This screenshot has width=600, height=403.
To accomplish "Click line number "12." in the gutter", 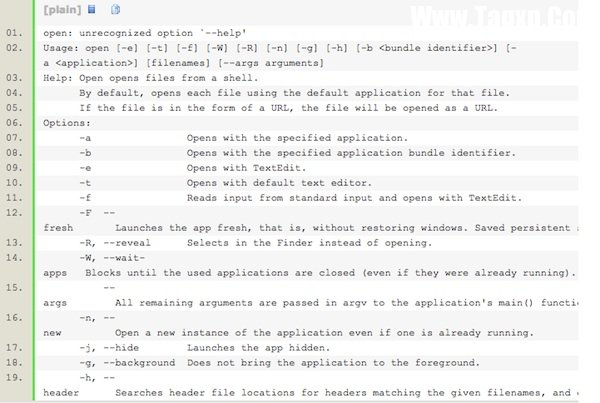I will (x=14, y=213).
